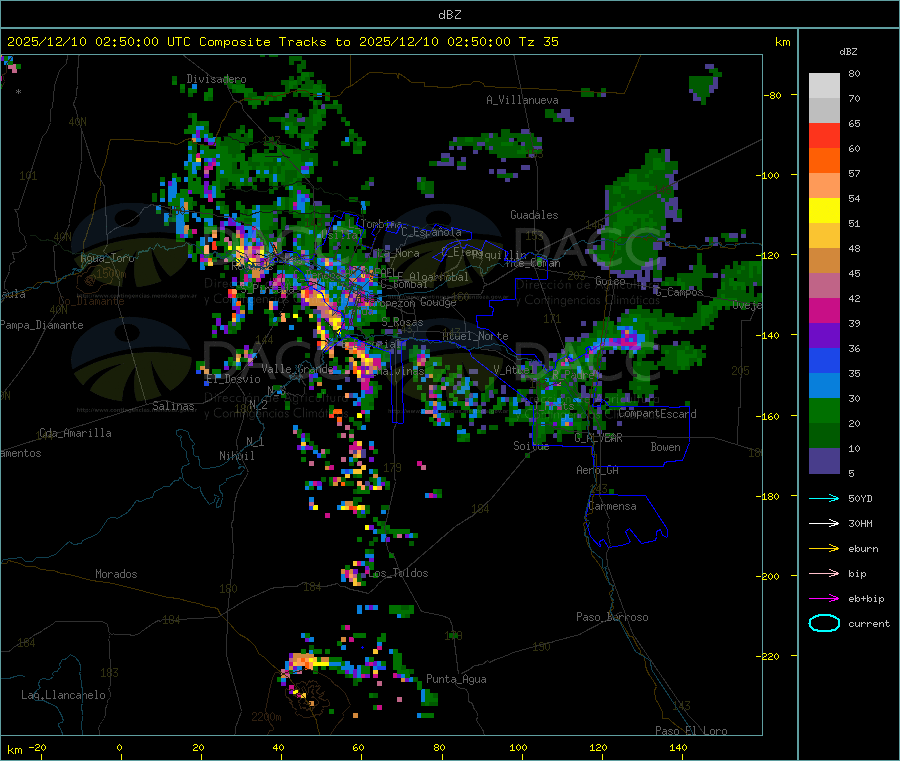Image resolution: width=900 pixels, height=761 pixels.
Task: Select the red 65 dBZ color swatch
Action: [824, 135]
